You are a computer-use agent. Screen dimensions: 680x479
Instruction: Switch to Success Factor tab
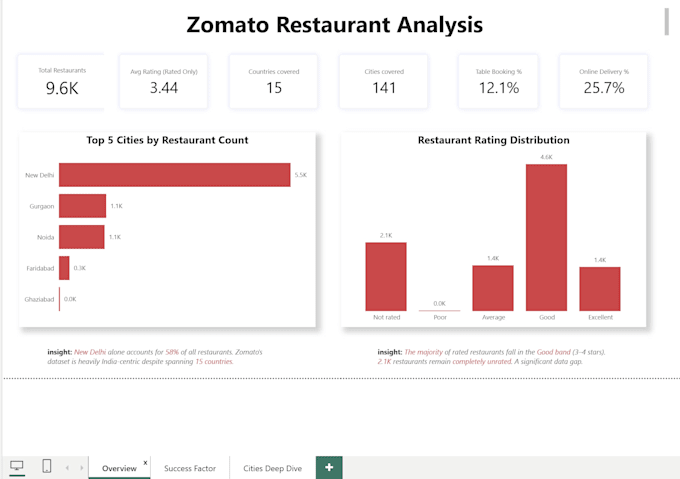[x=190, y=468]
